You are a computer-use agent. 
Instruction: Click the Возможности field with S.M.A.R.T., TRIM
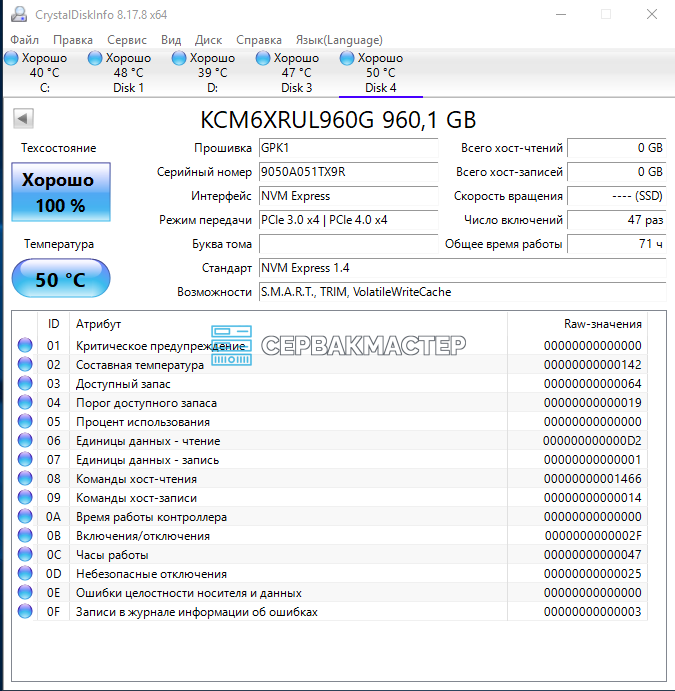pyautogui.click(x=463, y=292)
